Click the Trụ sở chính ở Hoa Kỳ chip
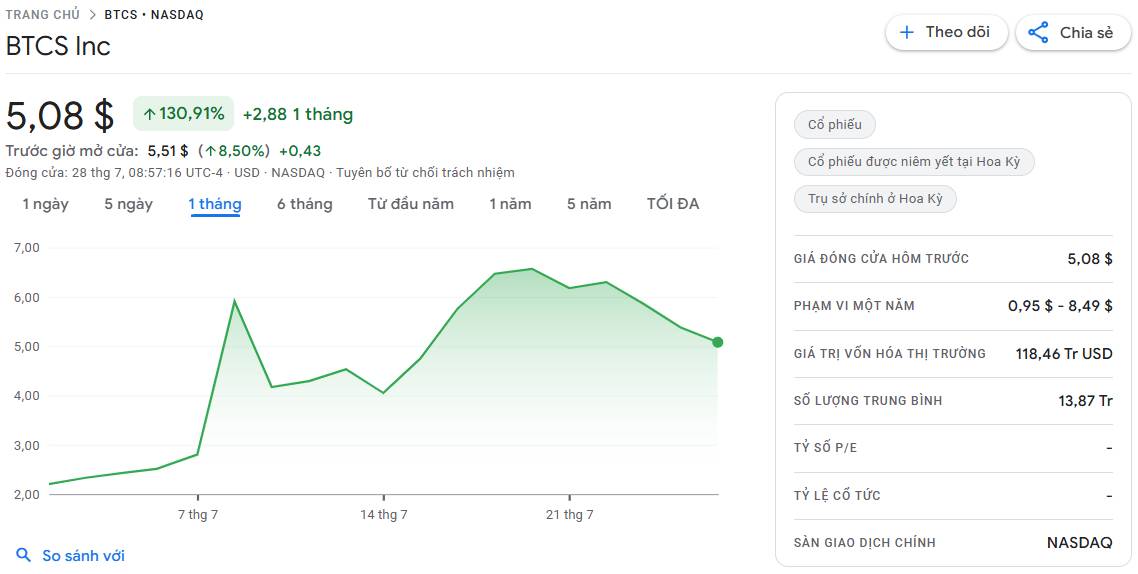Viewport: 1138px width, 574px height. [x=875, y=199]
